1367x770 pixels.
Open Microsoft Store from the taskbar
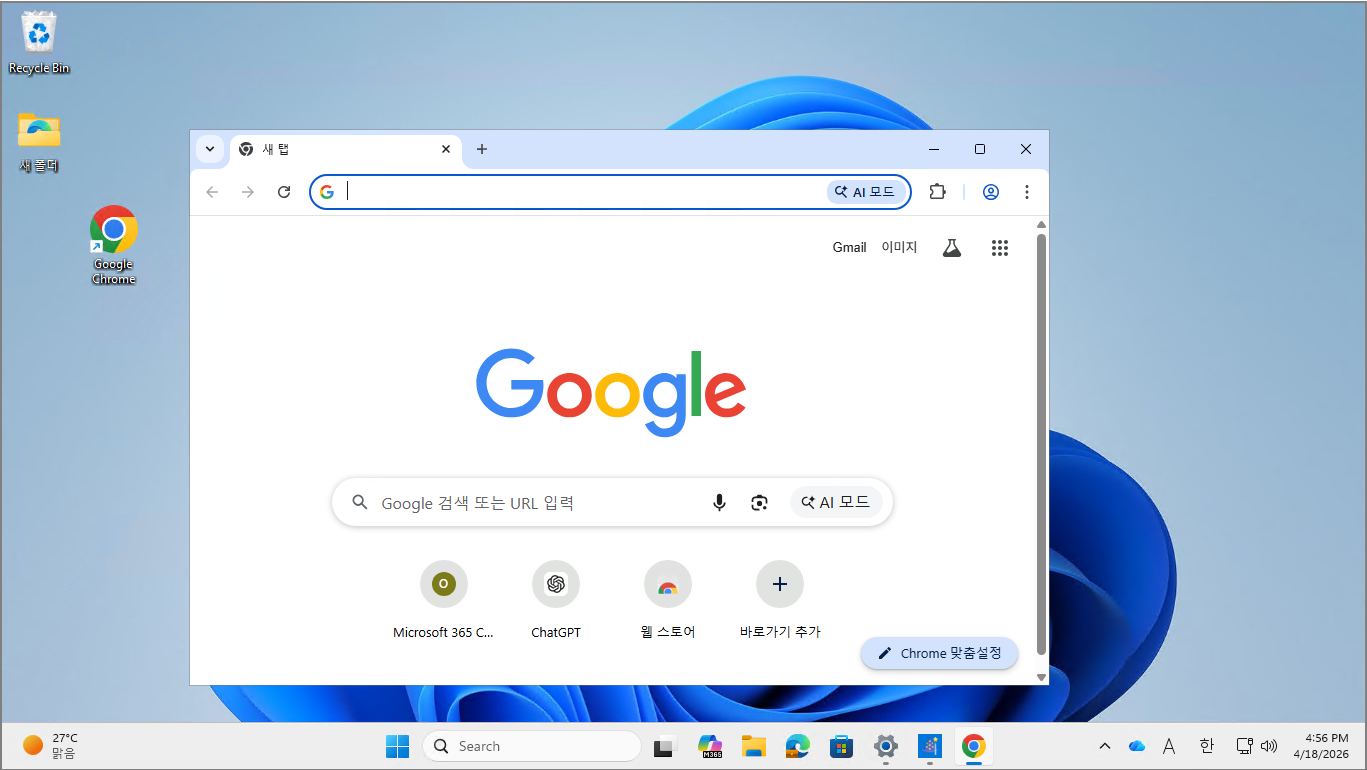click(x=841, y=746)
